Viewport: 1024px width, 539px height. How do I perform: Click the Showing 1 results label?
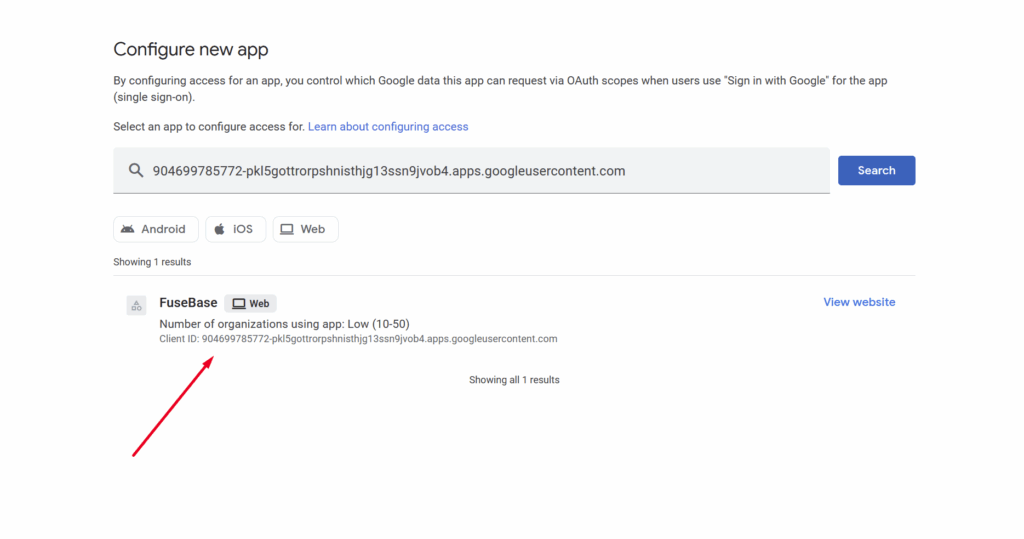[152, 262]
